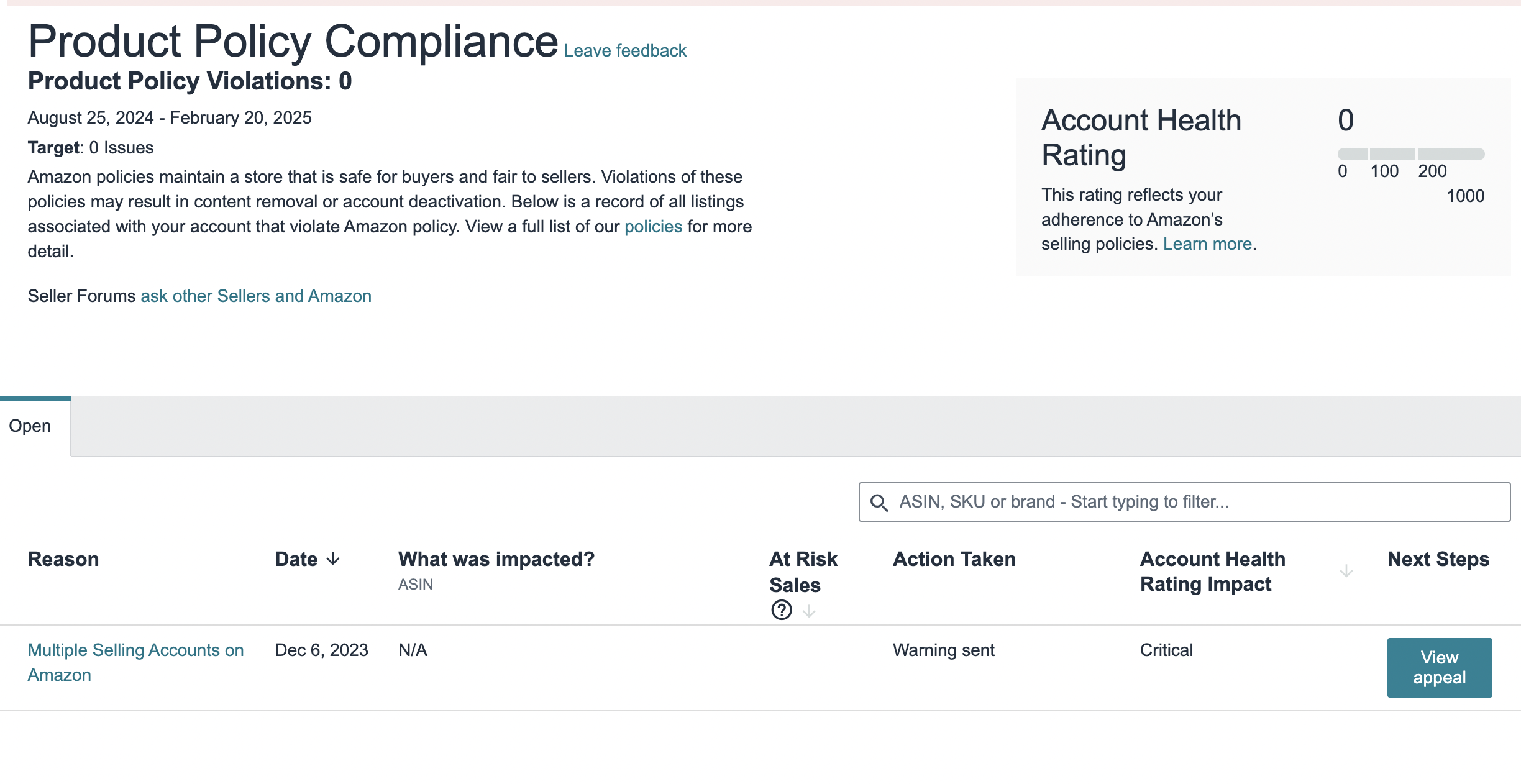Viewport: 1521px width, 784px height.
Task: Click the August 25, 2024 - February 20, 2025 date range
Action: [170, 118]
